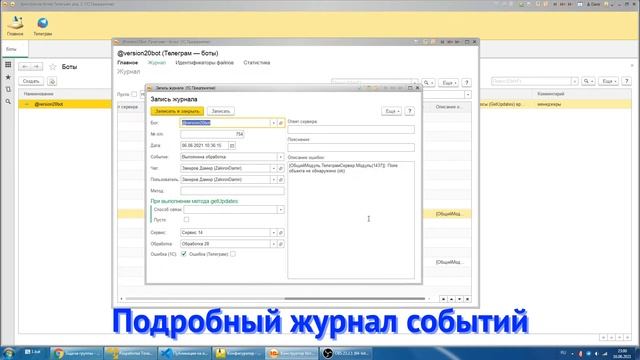Open OBS Studio from the taskbar
The image size is (640, 360).
pos(346,353)
